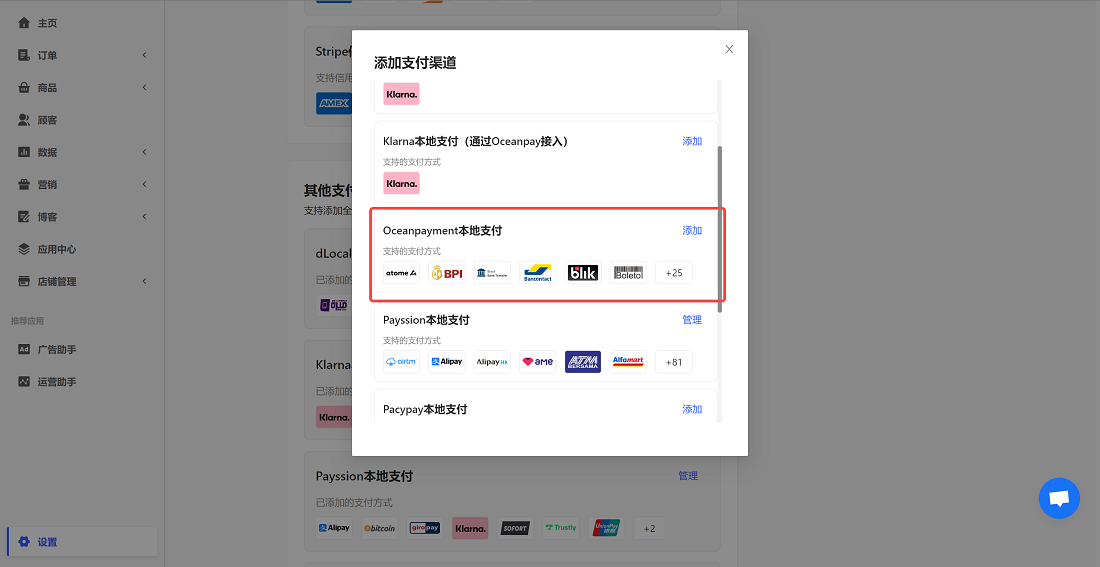This screenshot has width=1100, height=567.
Task: Click the Atome payment logo
Action: tap(401, 273)
